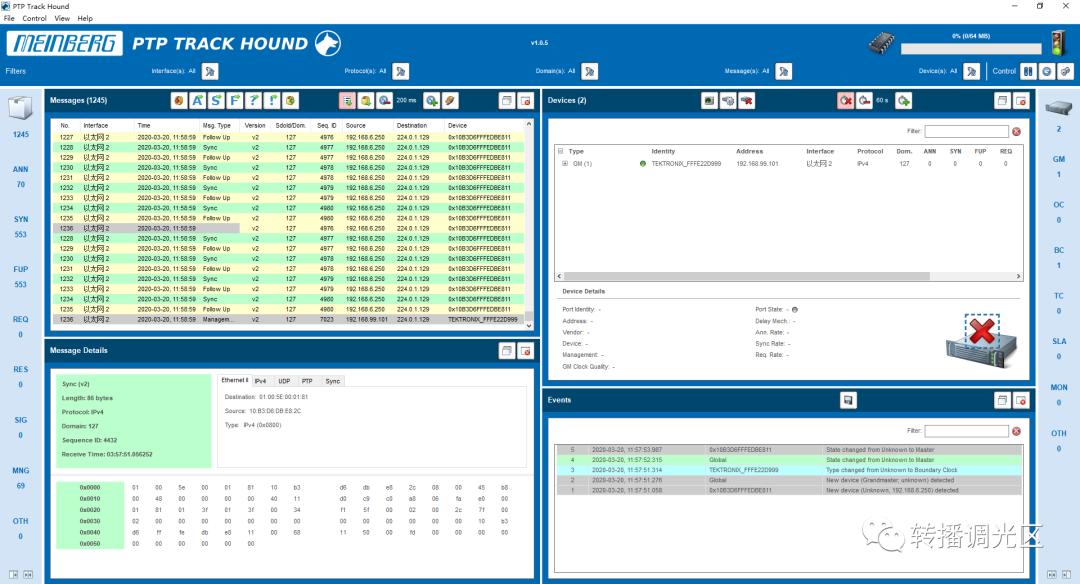This screenshot has height=584, width=1080.
Task: Click the Message(s) filter icon
Action: 783,71
